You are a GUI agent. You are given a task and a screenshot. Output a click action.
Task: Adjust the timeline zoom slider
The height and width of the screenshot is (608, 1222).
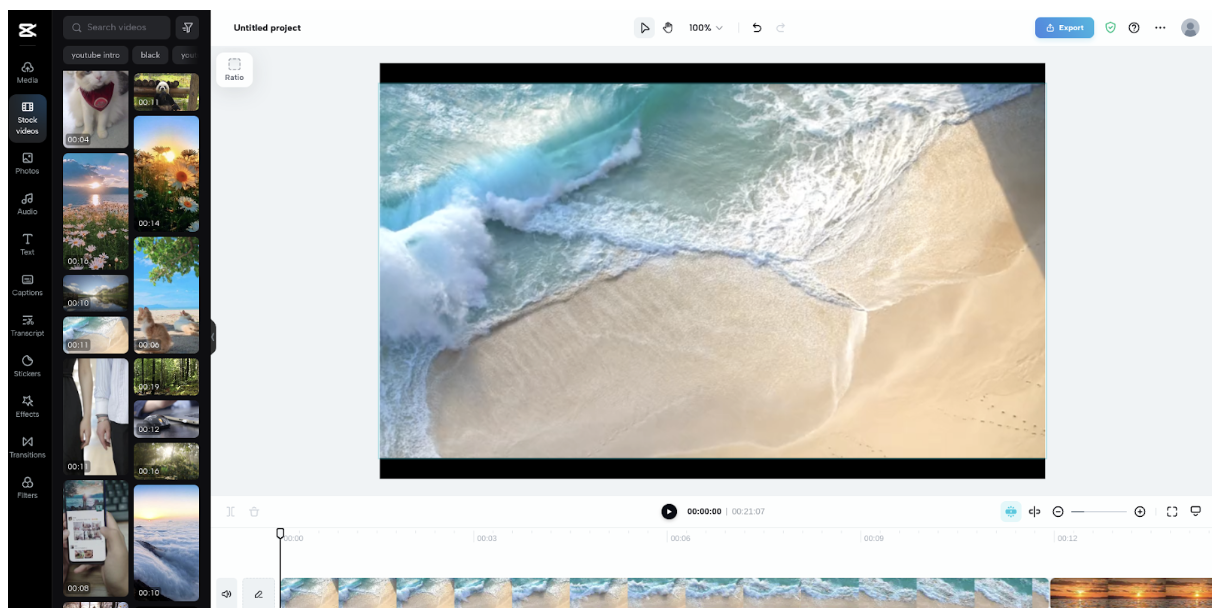[x=1098, y=512]
